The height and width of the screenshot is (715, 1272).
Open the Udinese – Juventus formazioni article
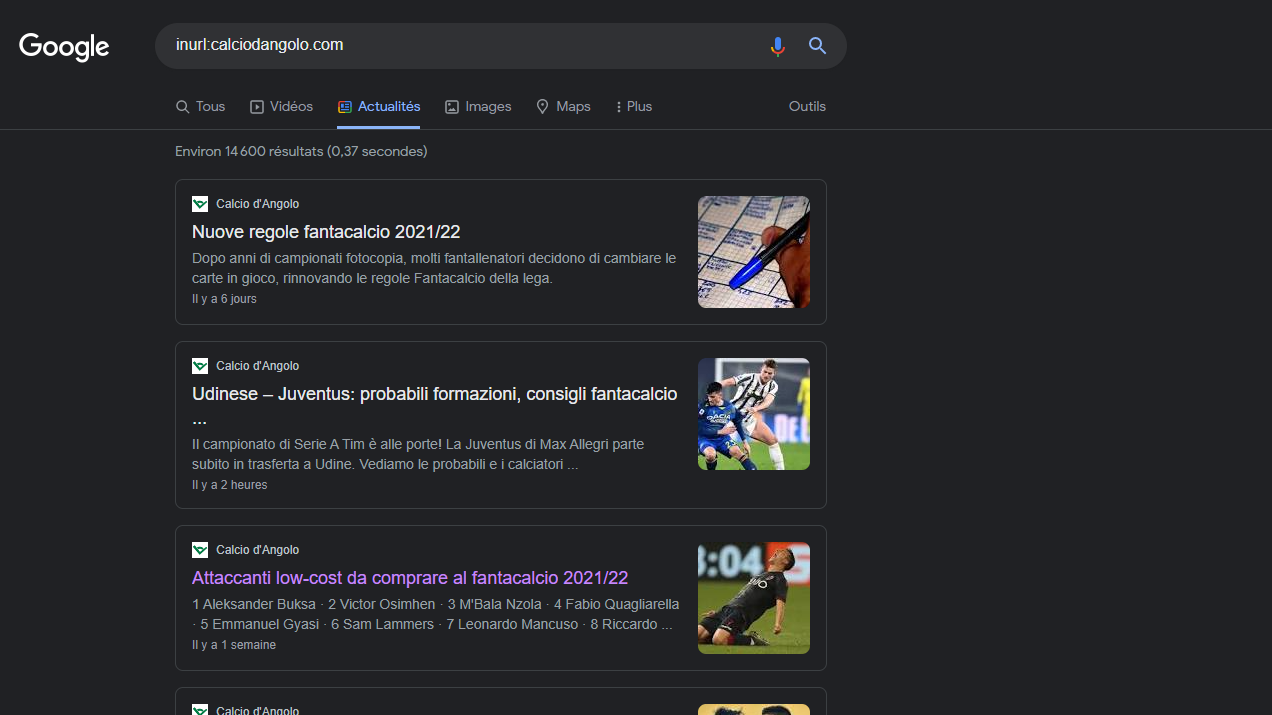(434, 394)
